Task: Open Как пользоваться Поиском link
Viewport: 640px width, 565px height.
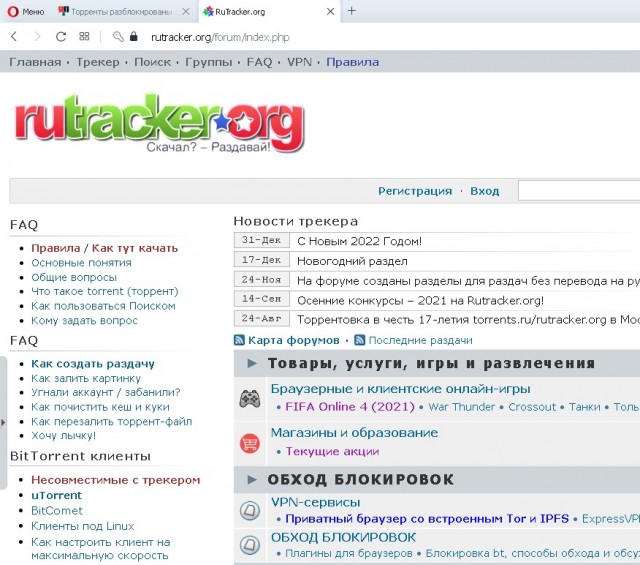Action: 103,306
